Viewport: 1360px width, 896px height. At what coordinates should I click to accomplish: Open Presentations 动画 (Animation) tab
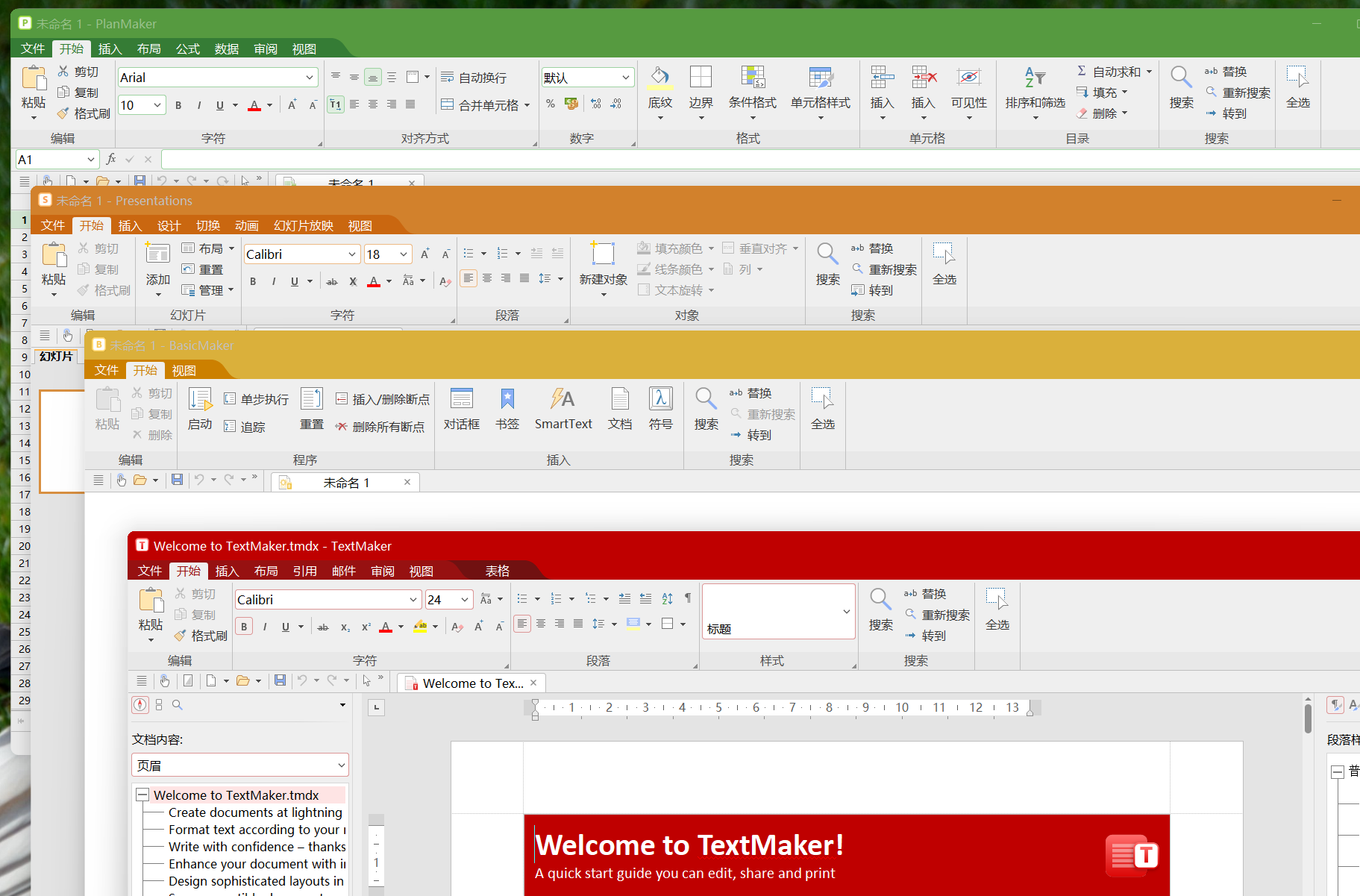(x=247, y=225)
